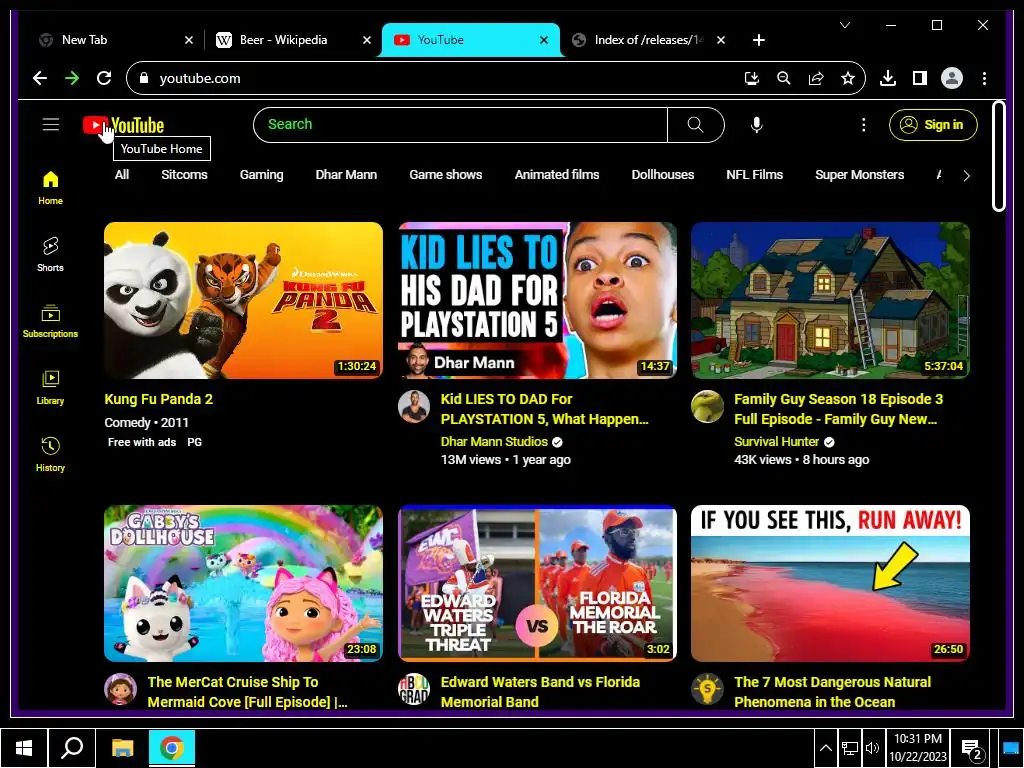Open the Run Away red ocean thumbnail
Screen dimensions: 1024x768
830,583
